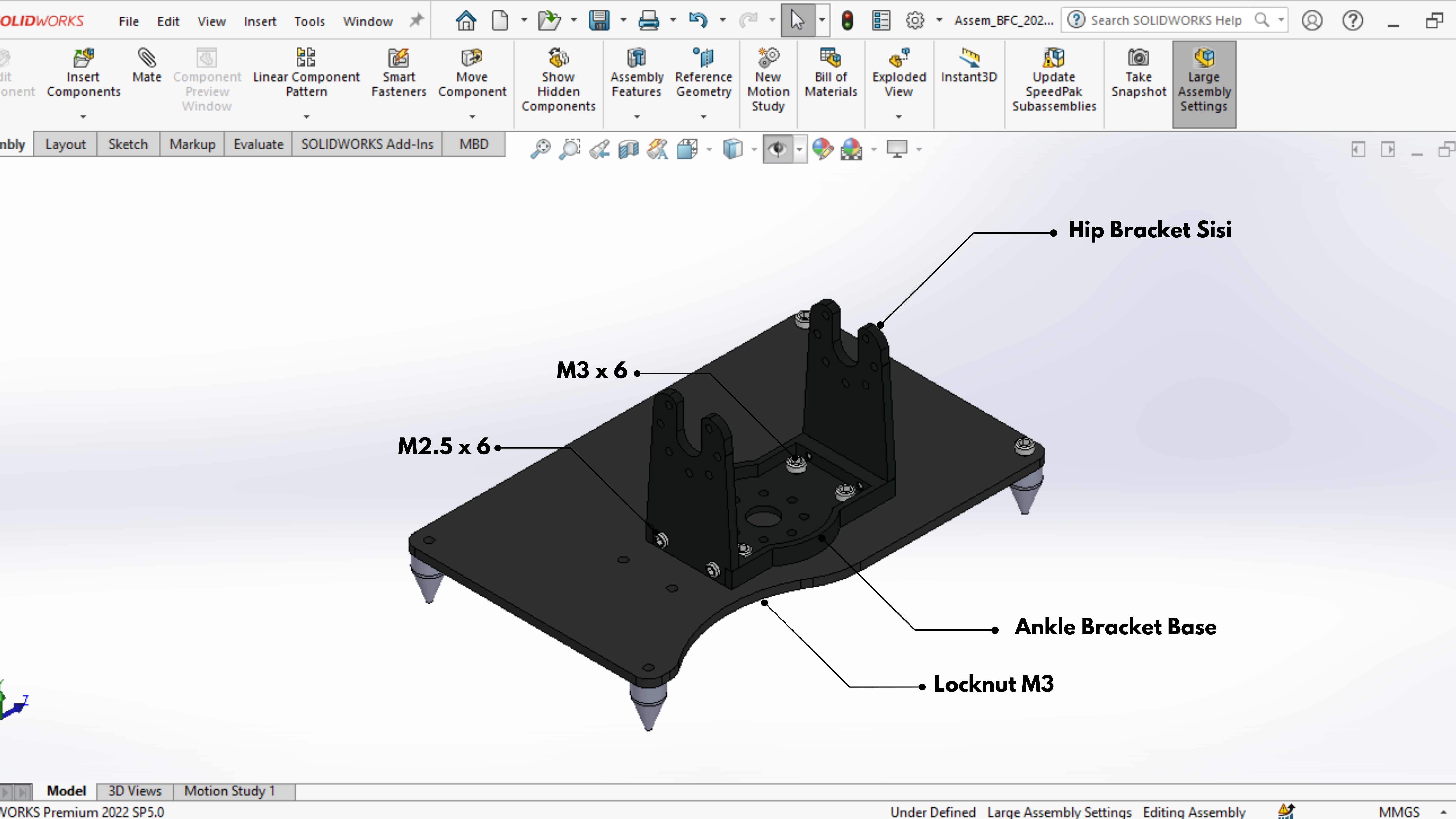Open Insert Components

click(83, 73)
